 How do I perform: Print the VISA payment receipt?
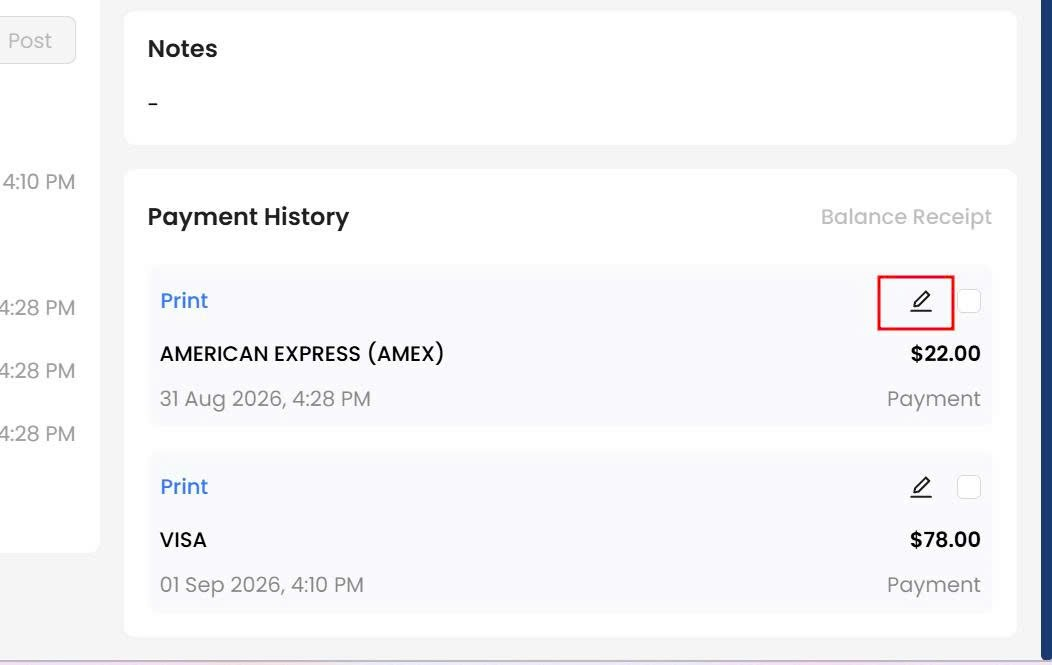pyautogui.click(x=184, y=487)
